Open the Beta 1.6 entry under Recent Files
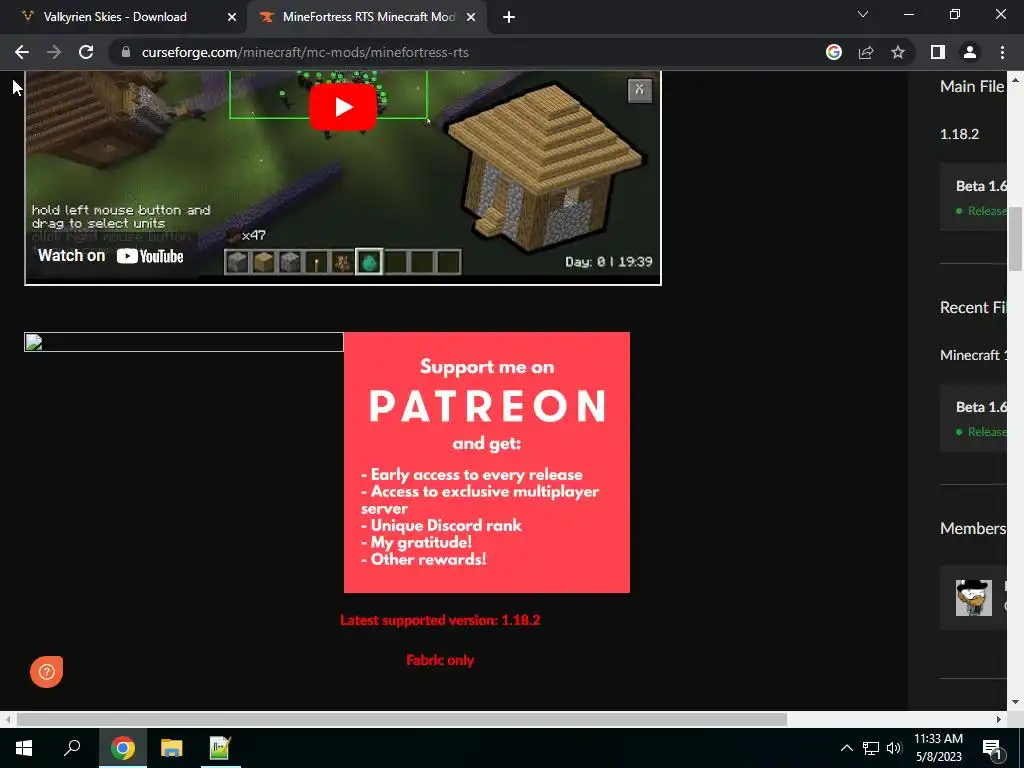This screenshot has height=768, width=1024. point(973,418)
